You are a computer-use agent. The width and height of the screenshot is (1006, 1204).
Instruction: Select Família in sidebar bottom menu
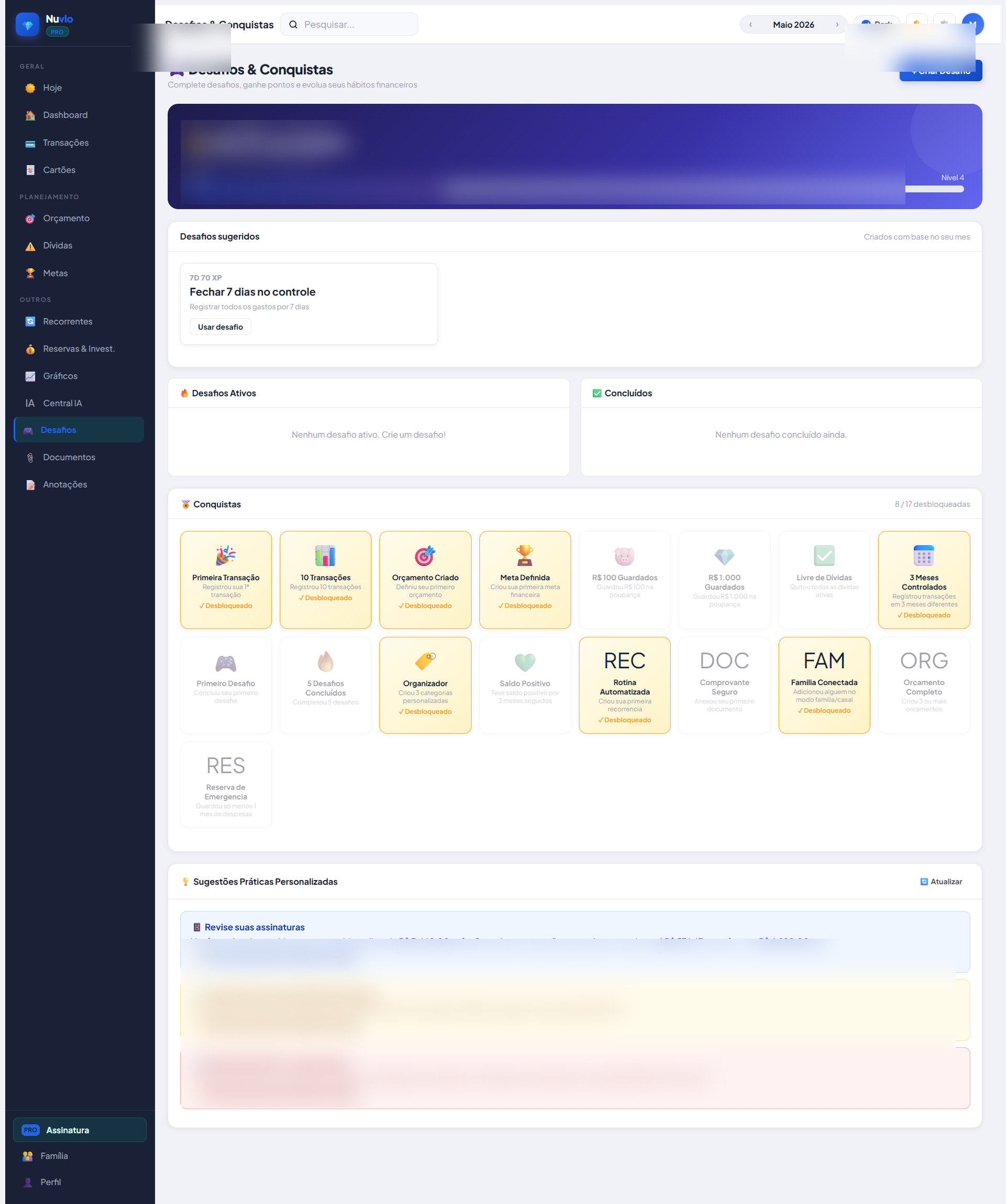[x=54, y=1156]
